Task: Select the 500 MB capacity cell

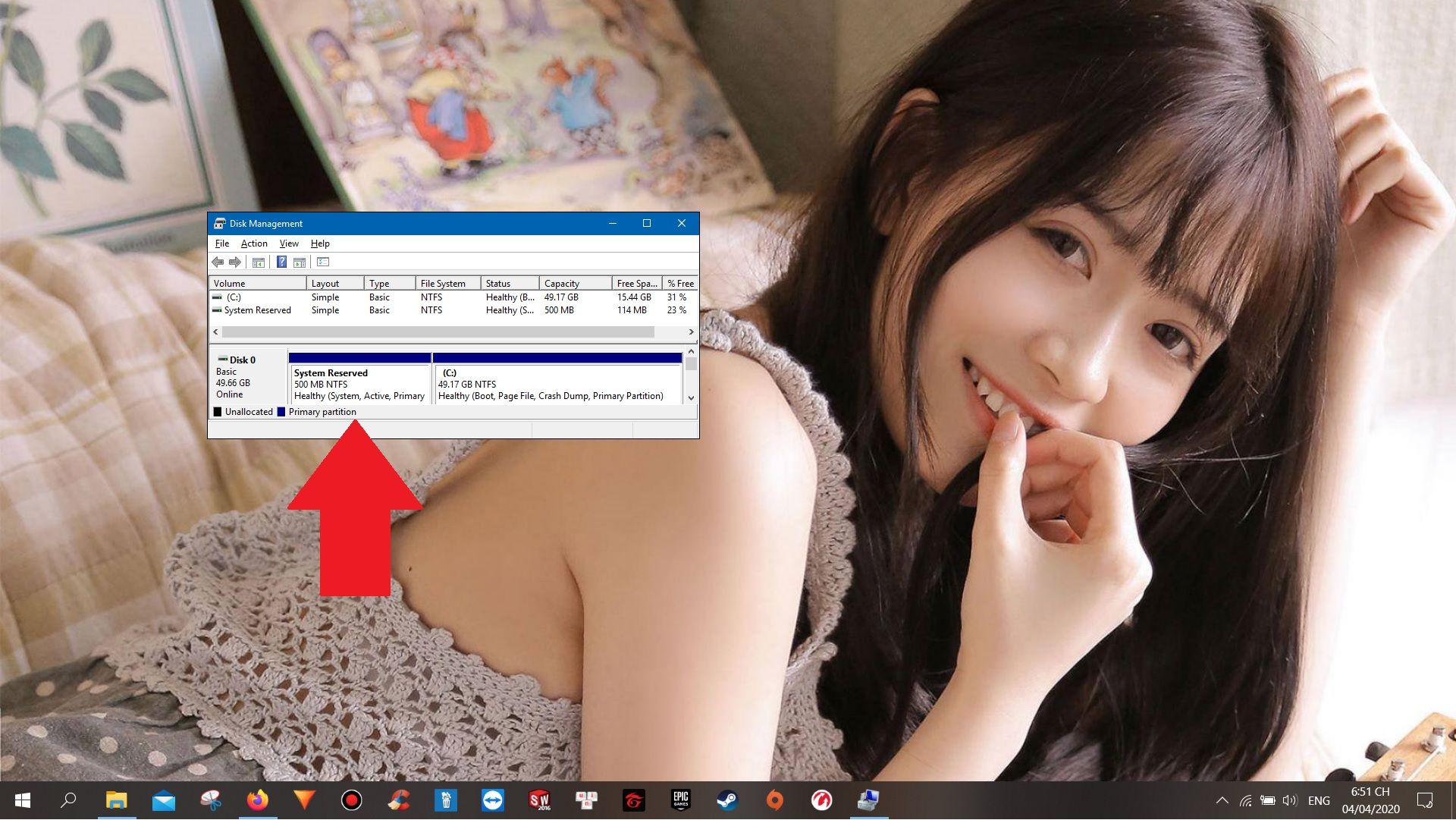Action: tap(559, 310)
